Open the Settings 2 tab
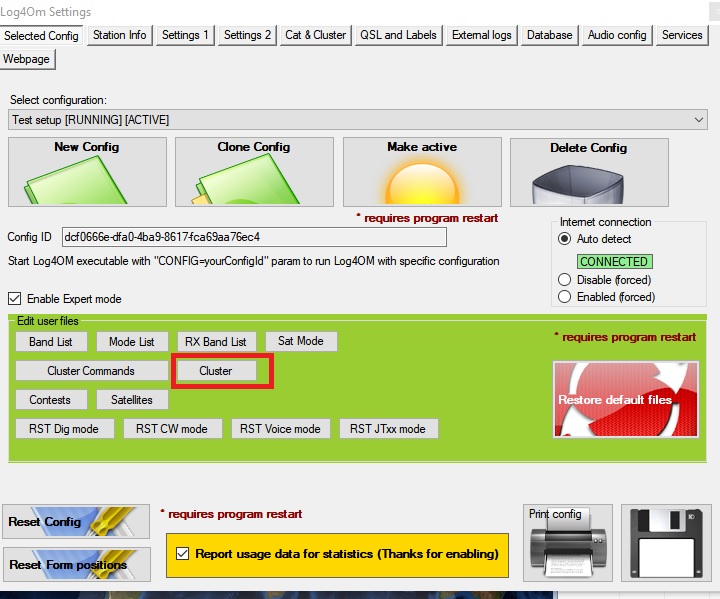 pyautogui.click(x=247, y=35)
